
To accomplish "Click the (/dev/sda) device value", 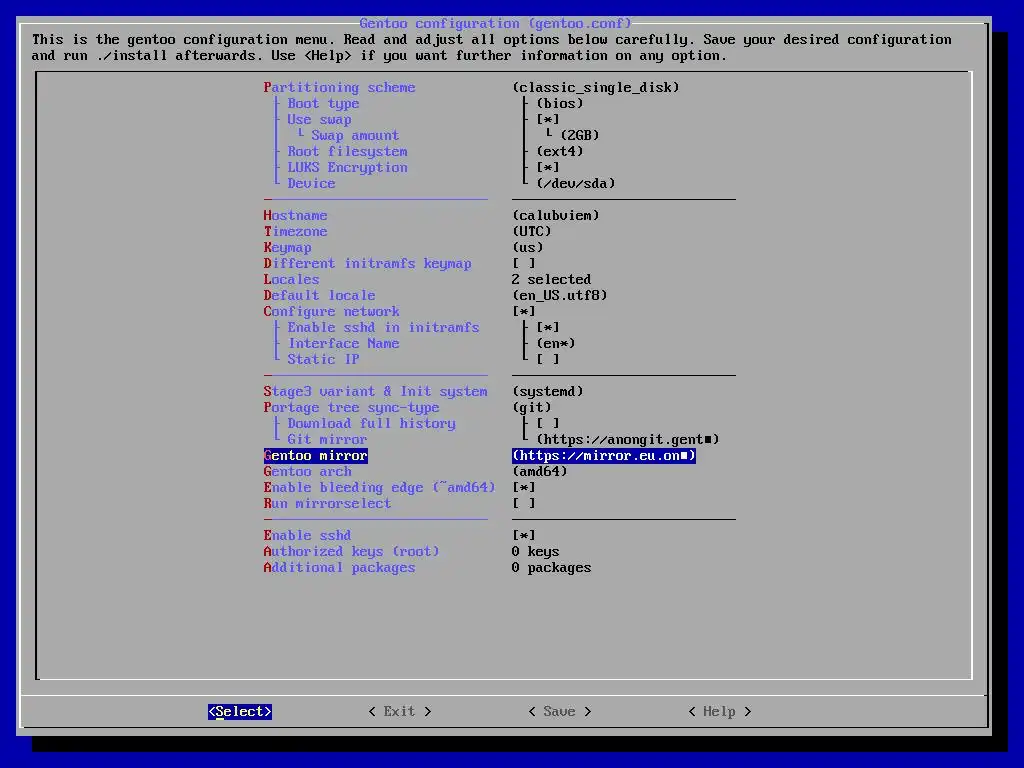I will point(576,184).
